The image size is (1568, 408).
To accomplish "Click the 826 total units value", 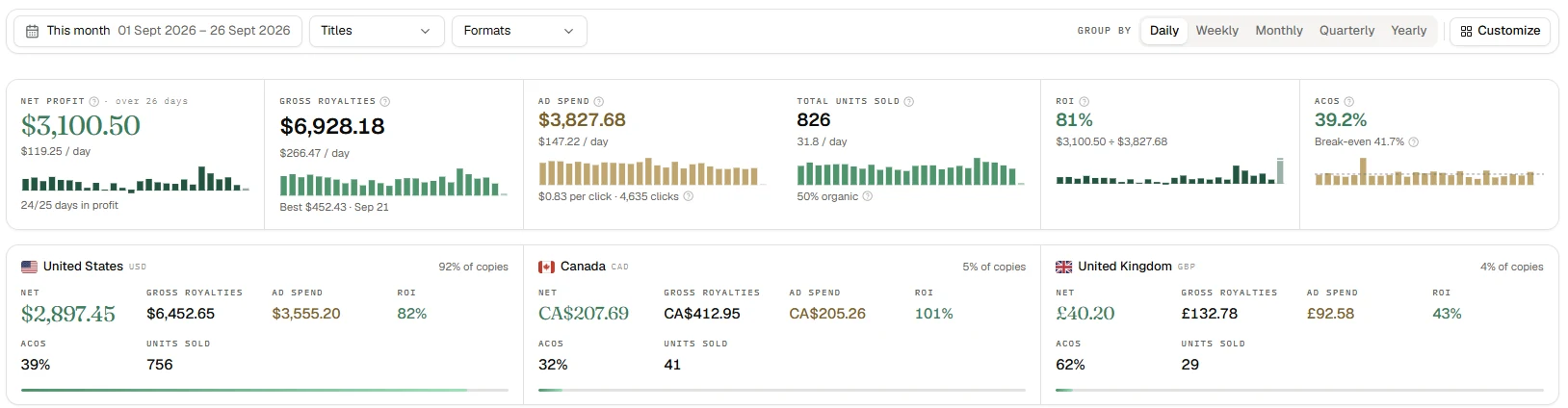I will [814, 119].
